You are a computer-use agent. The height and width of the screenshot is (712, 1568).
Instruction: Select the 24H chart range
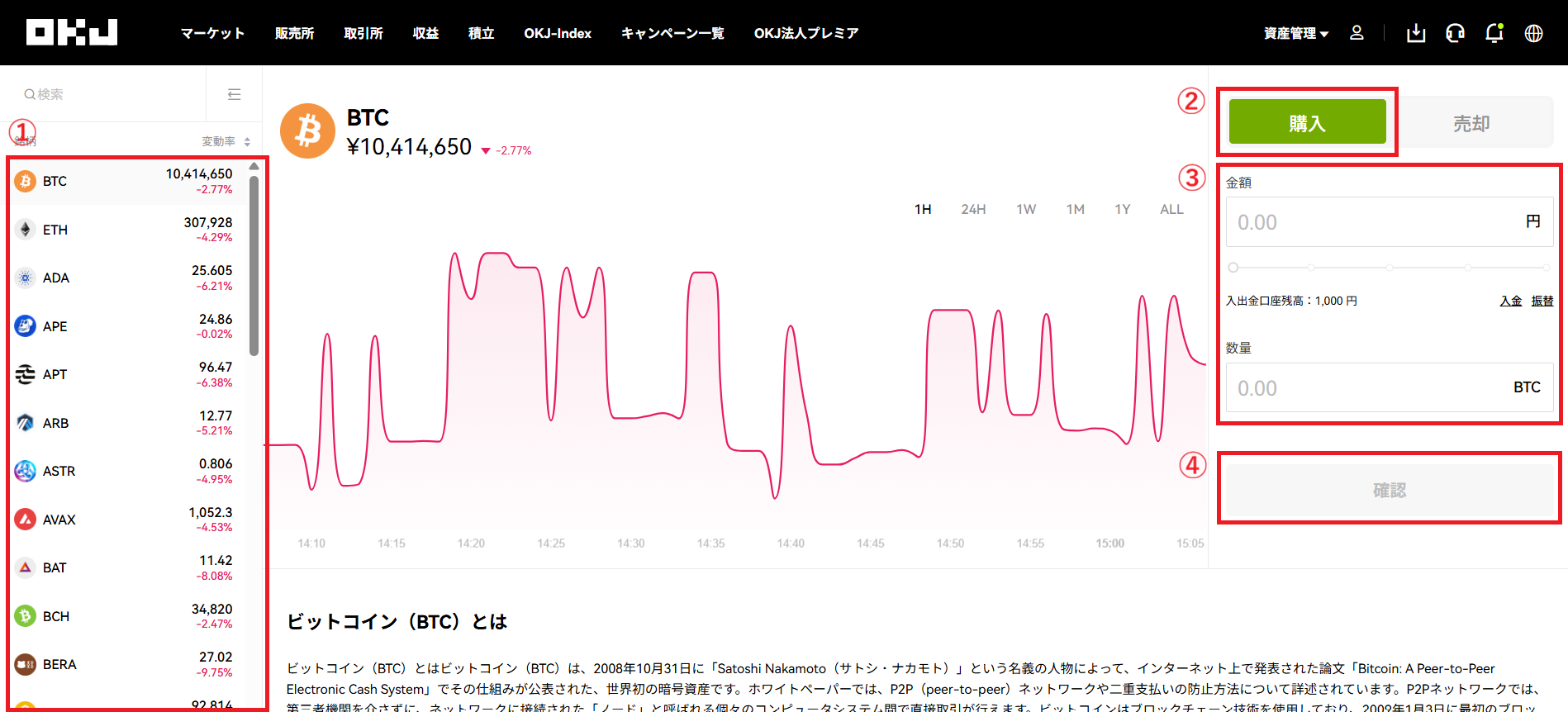point(973,209)
